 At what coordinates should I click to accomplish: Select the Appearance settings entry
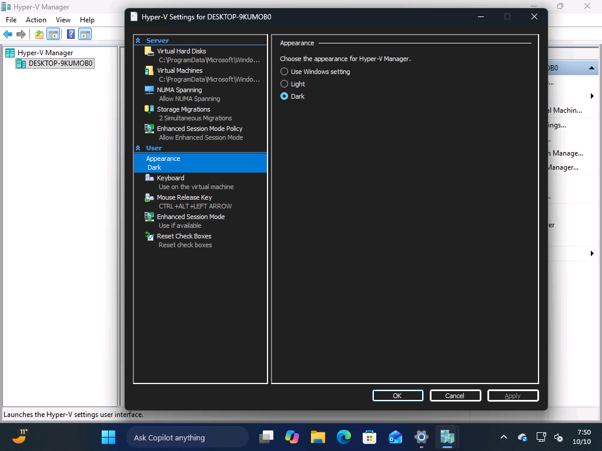click(200, 163)
